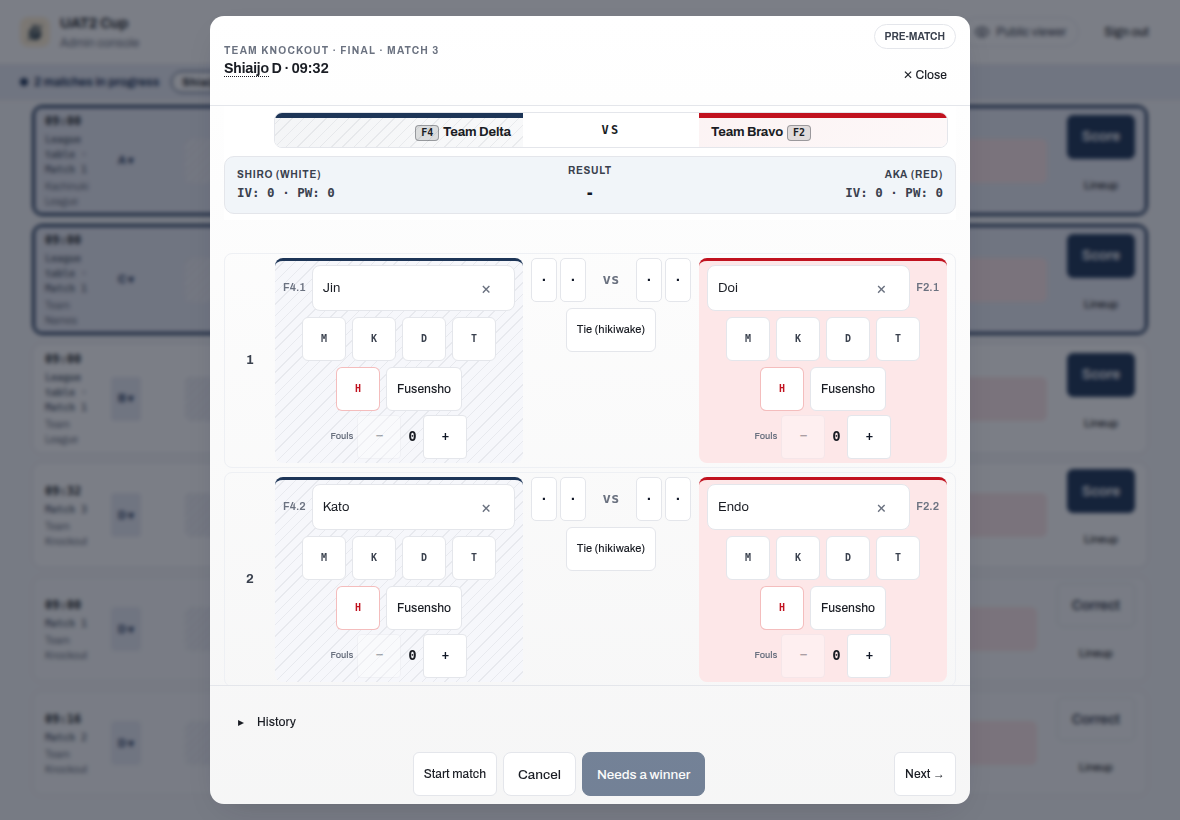1180x820 pixels.
Task: Increase Doi's fouls with plus
Action: tap(869, 436)
